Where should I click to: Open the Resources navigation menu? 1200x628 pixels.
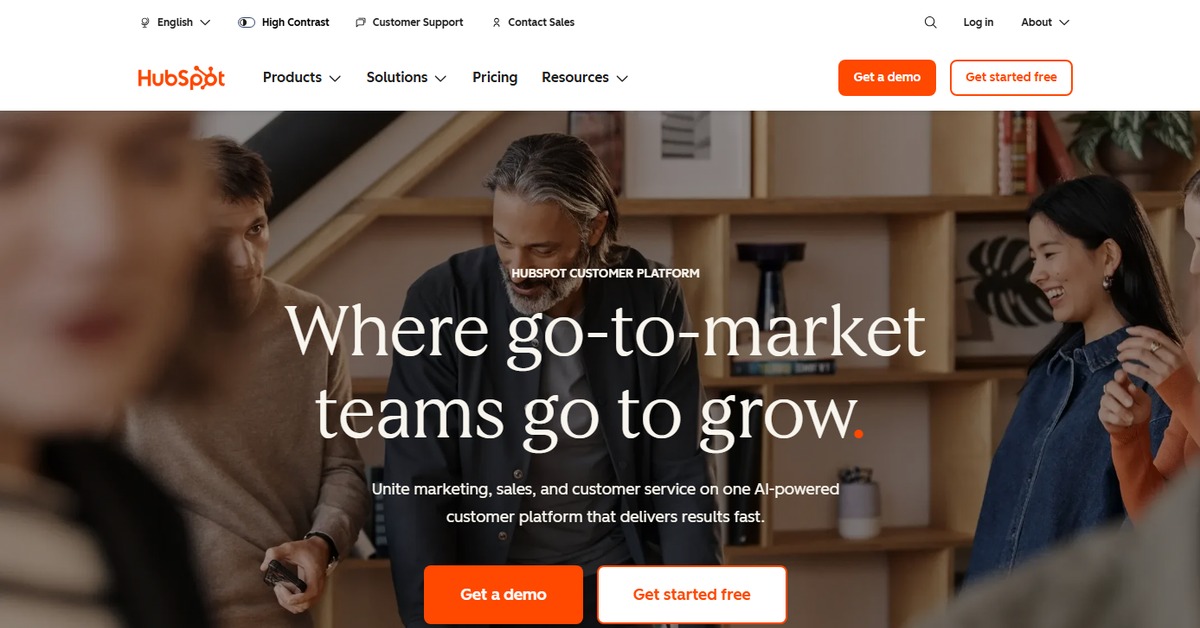click(x=585, y=77)
